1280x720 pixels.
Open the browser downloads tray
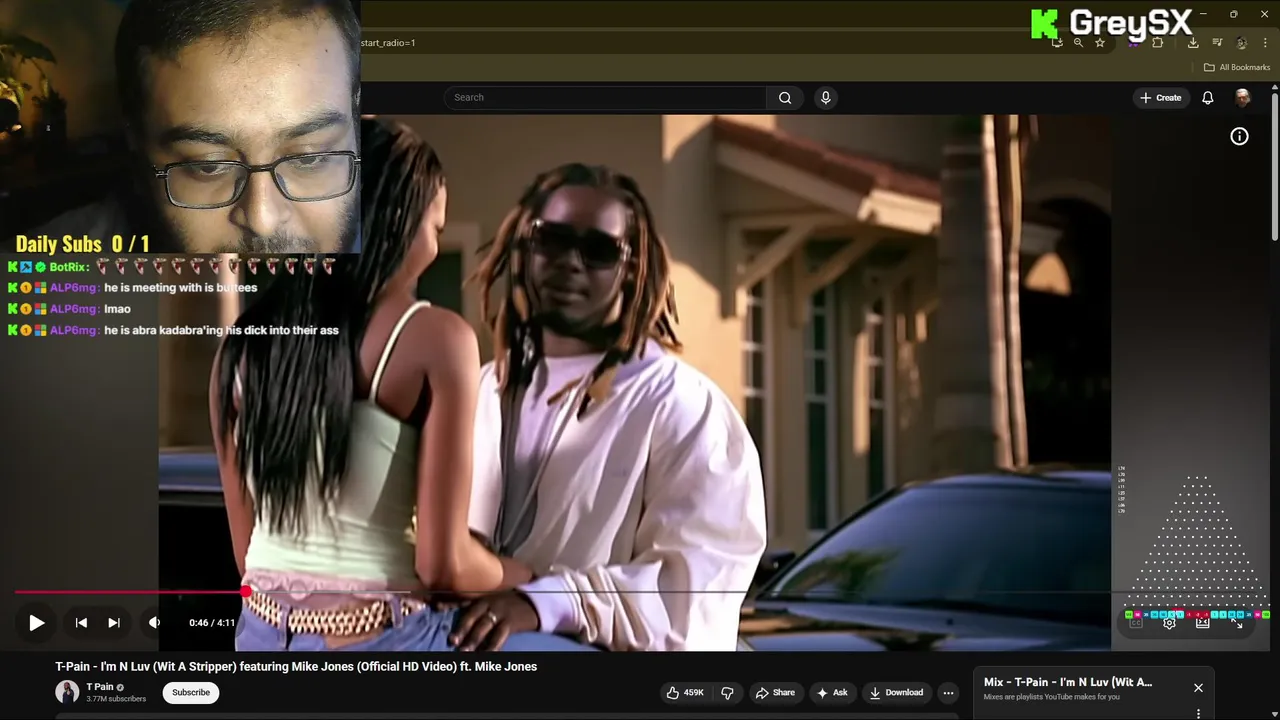(x=1193, y=43)
